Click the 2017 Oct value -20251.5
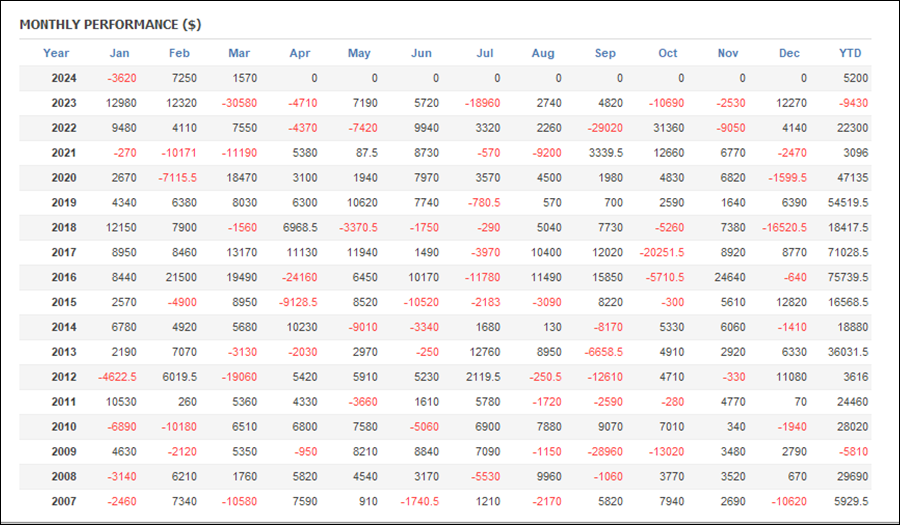Screen dimensions: 900x525 (x=662, y=252)
